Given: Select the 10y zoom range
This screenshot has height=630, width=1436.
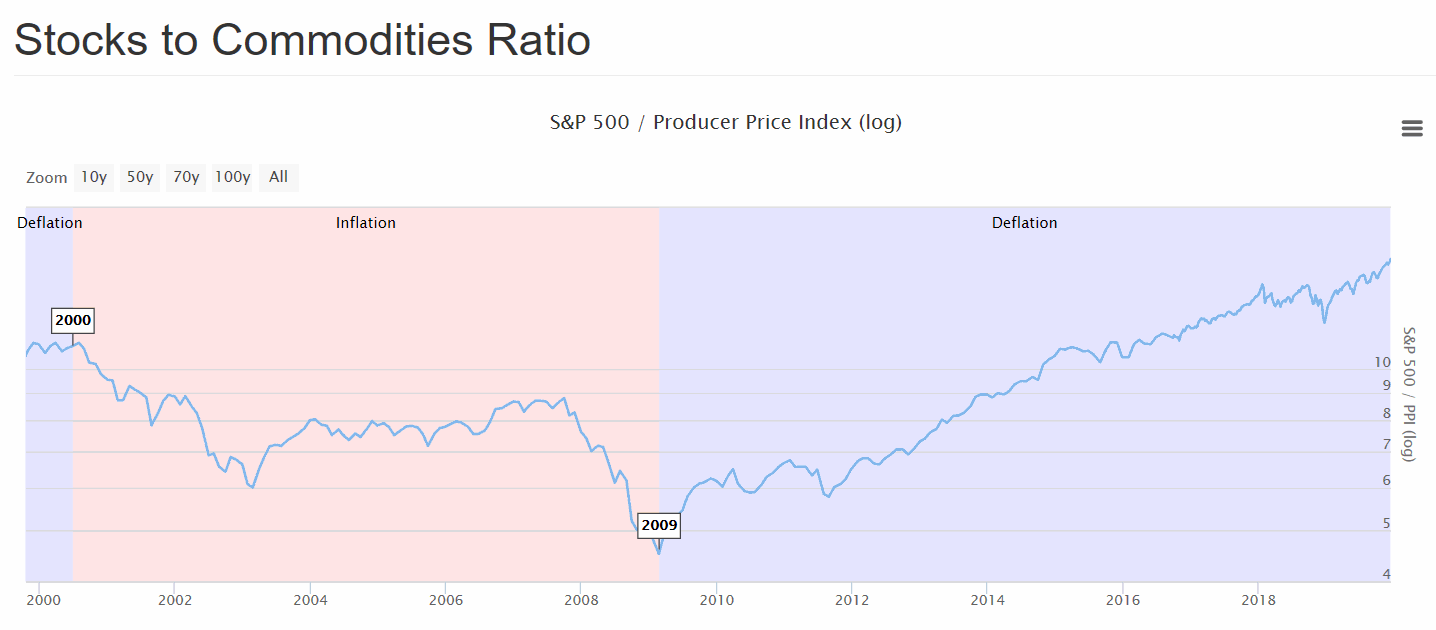Looking at the screenshot, I should click(94, 177).
